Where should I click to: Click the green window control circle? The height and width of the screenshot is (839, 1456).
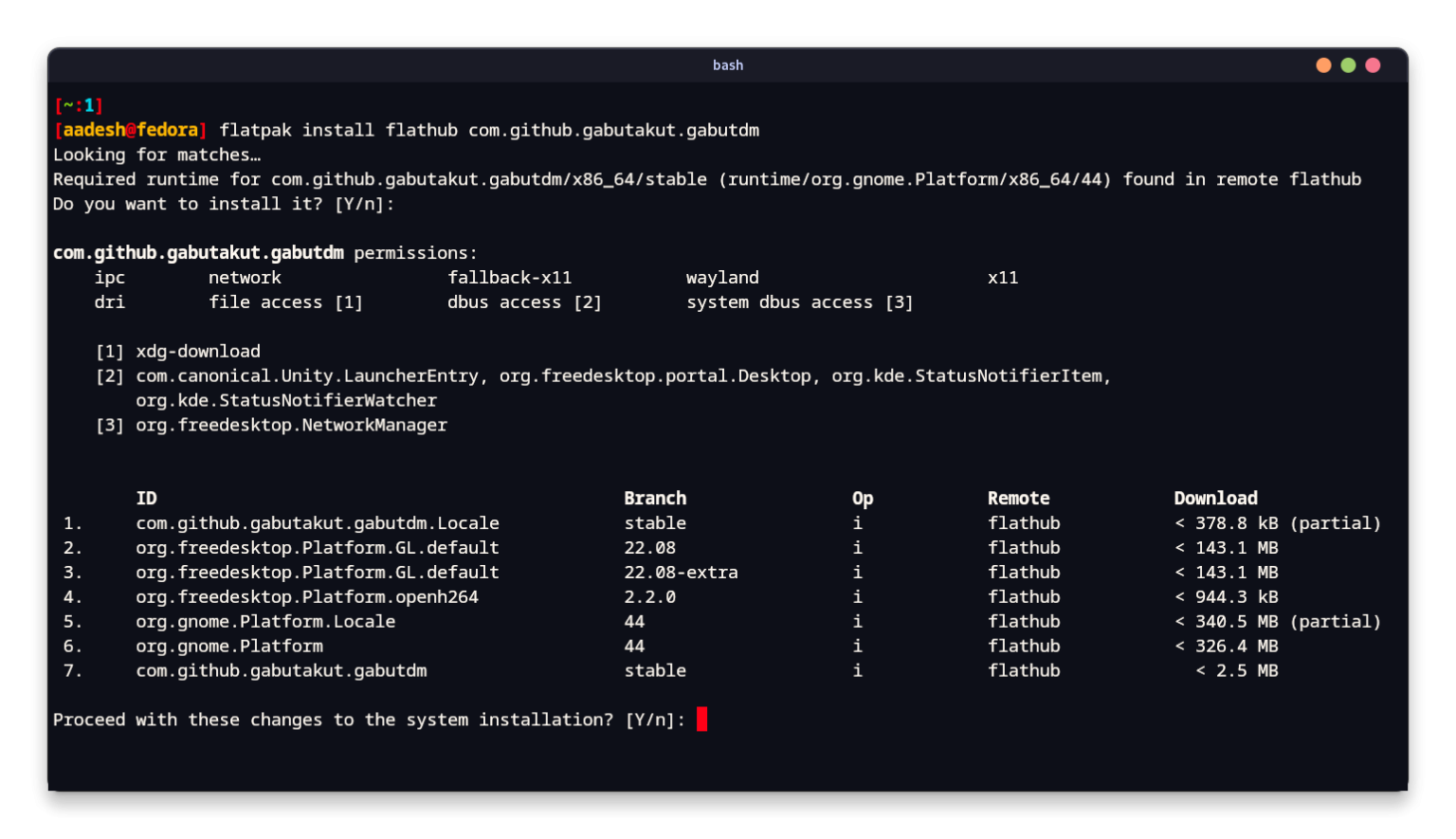point(1348,65)
